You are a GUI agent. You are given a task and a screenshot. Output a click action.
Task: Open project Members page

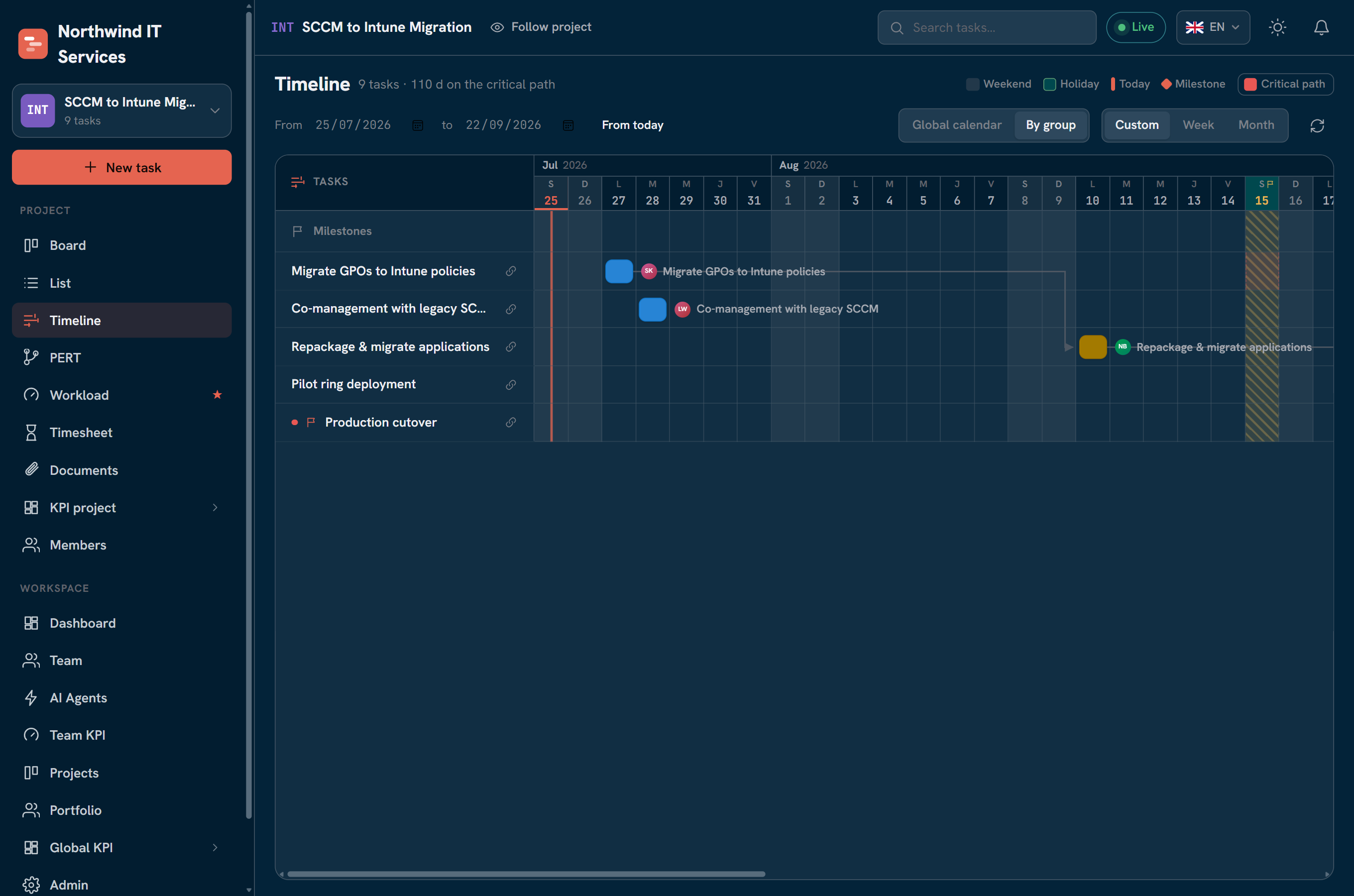[x=121, y=545]
